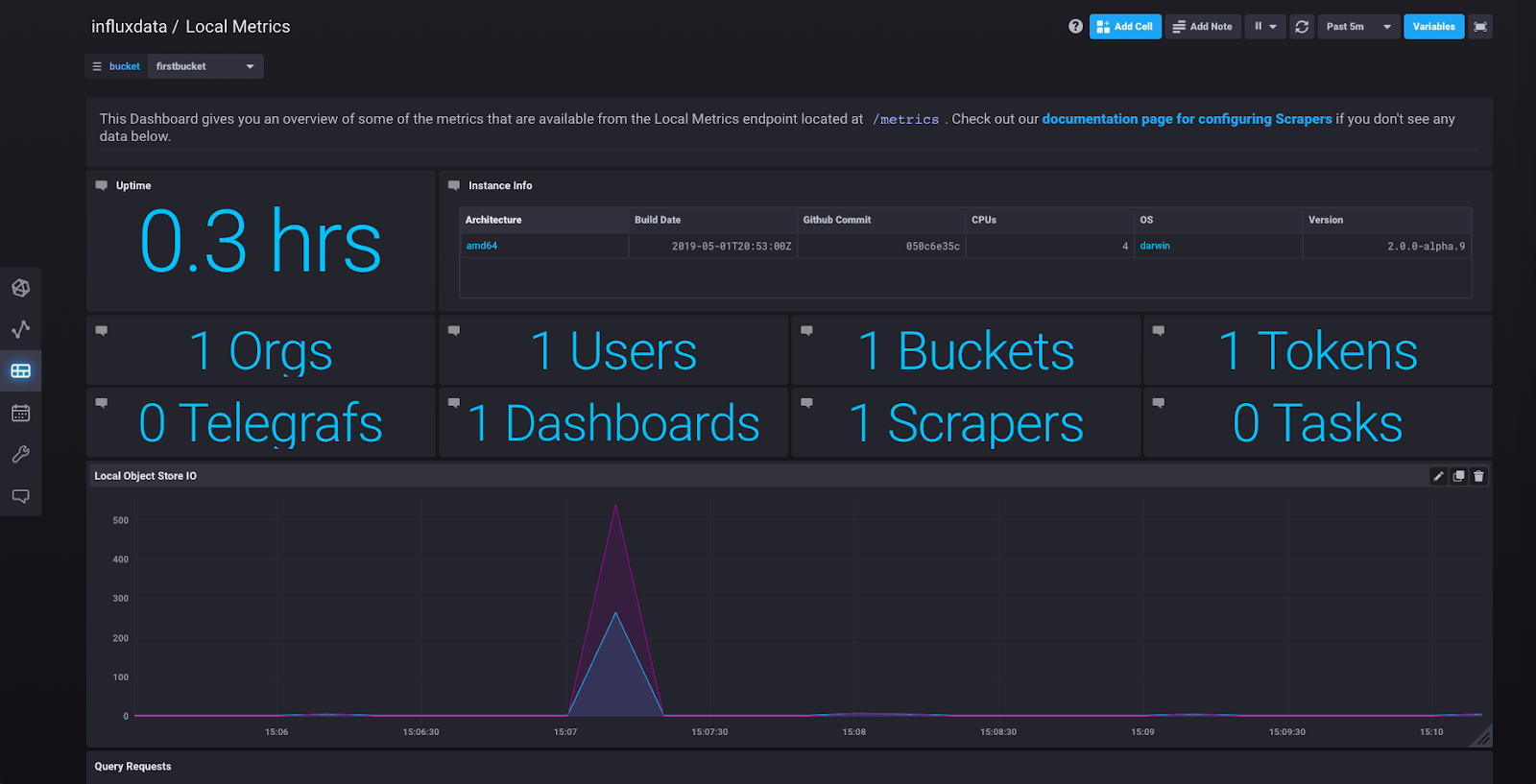Screen dimensions: 1536x784
Task: Enter presentation mode with fullscreen icon
Action: point(1480,27)
